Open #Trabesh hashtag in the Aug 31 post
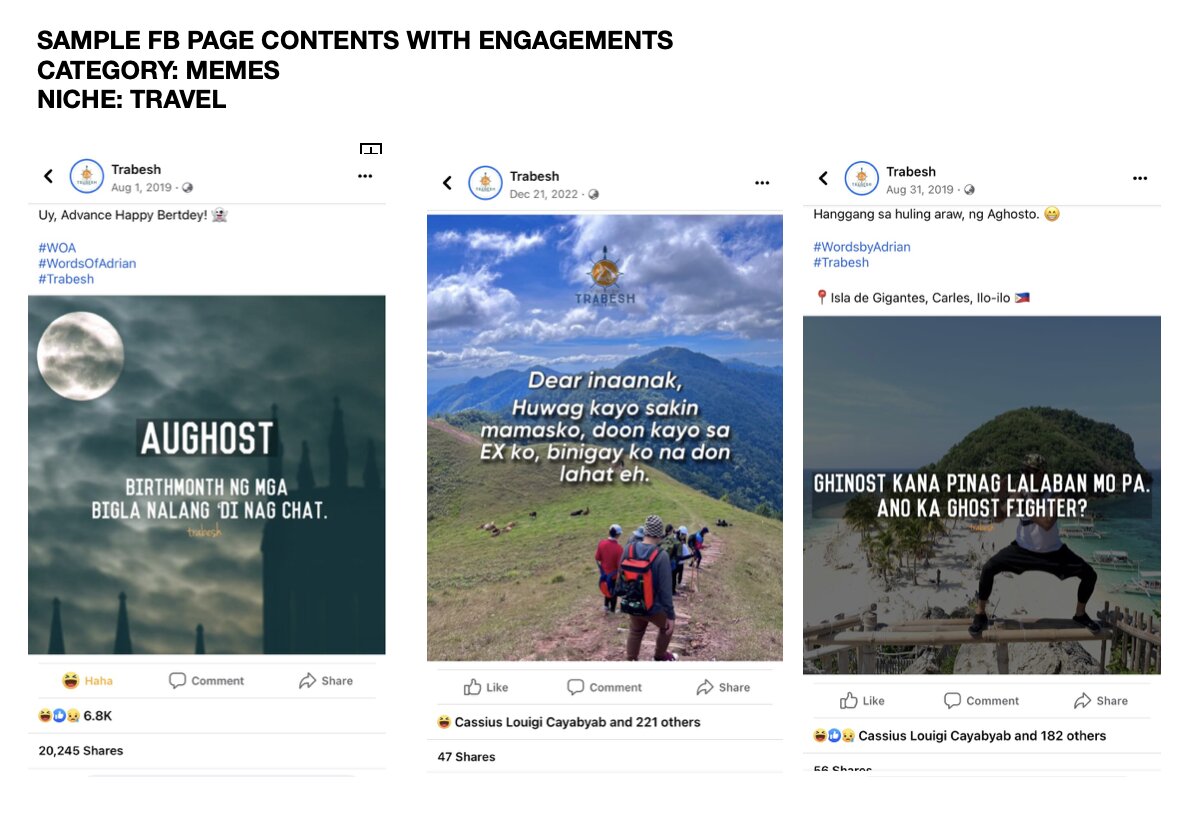 (x=841, y=262)
